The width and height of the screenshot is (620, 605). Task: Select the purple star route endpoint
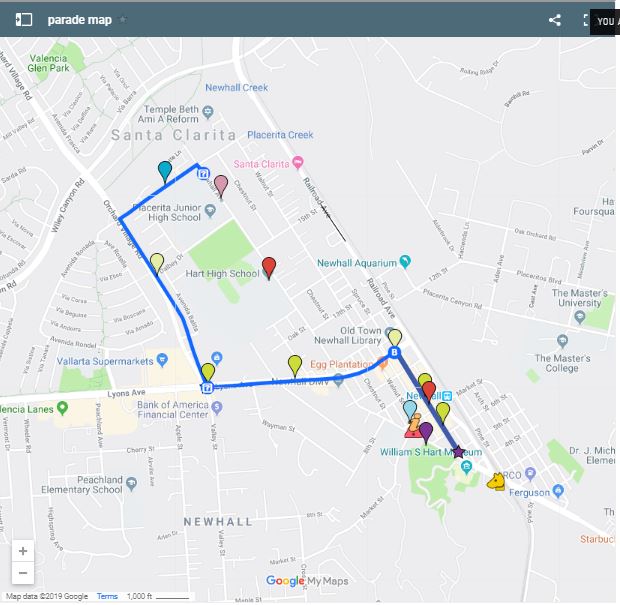[458, 451]
